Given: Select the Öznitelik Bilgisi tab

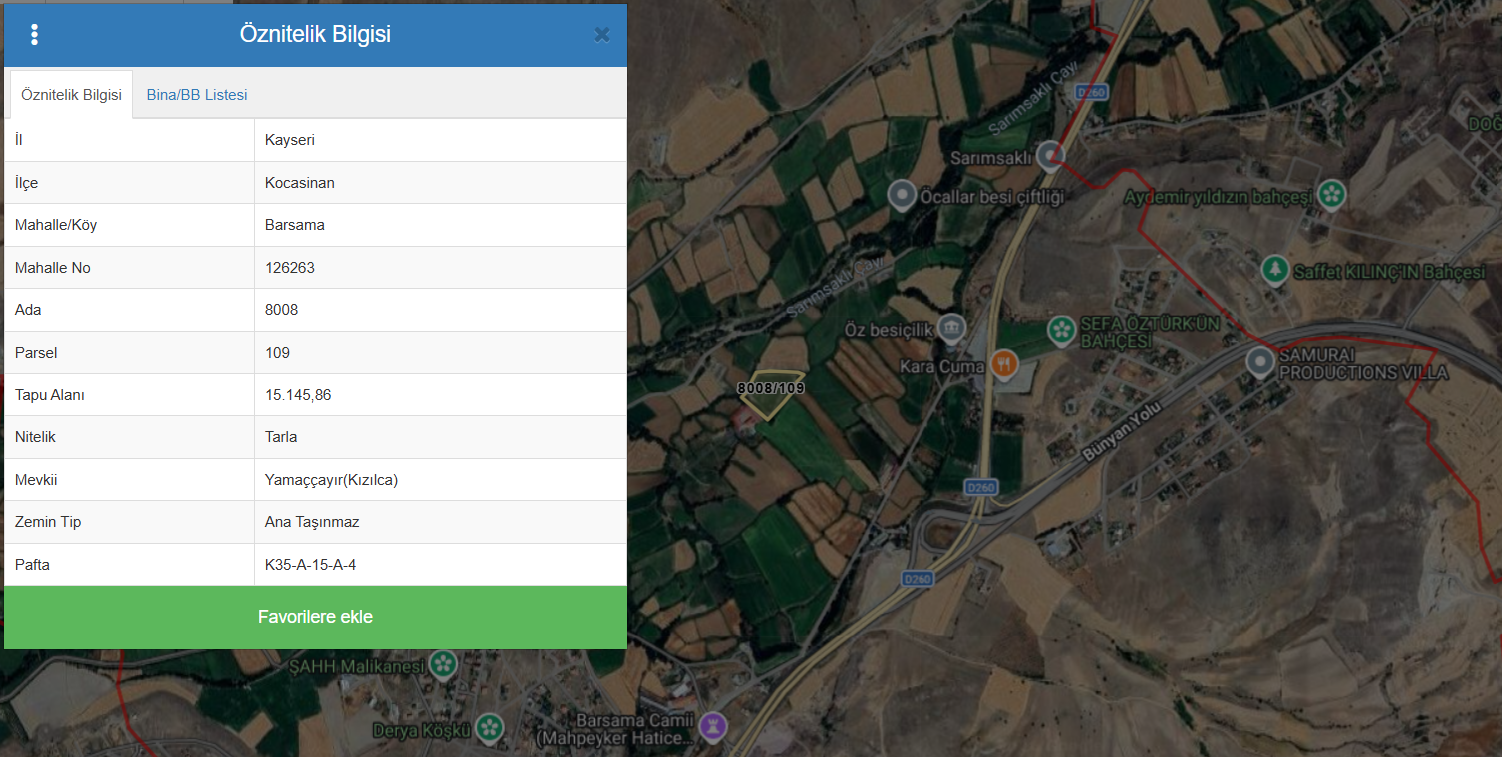Looking at the screenshot, I should click(71, 95).
